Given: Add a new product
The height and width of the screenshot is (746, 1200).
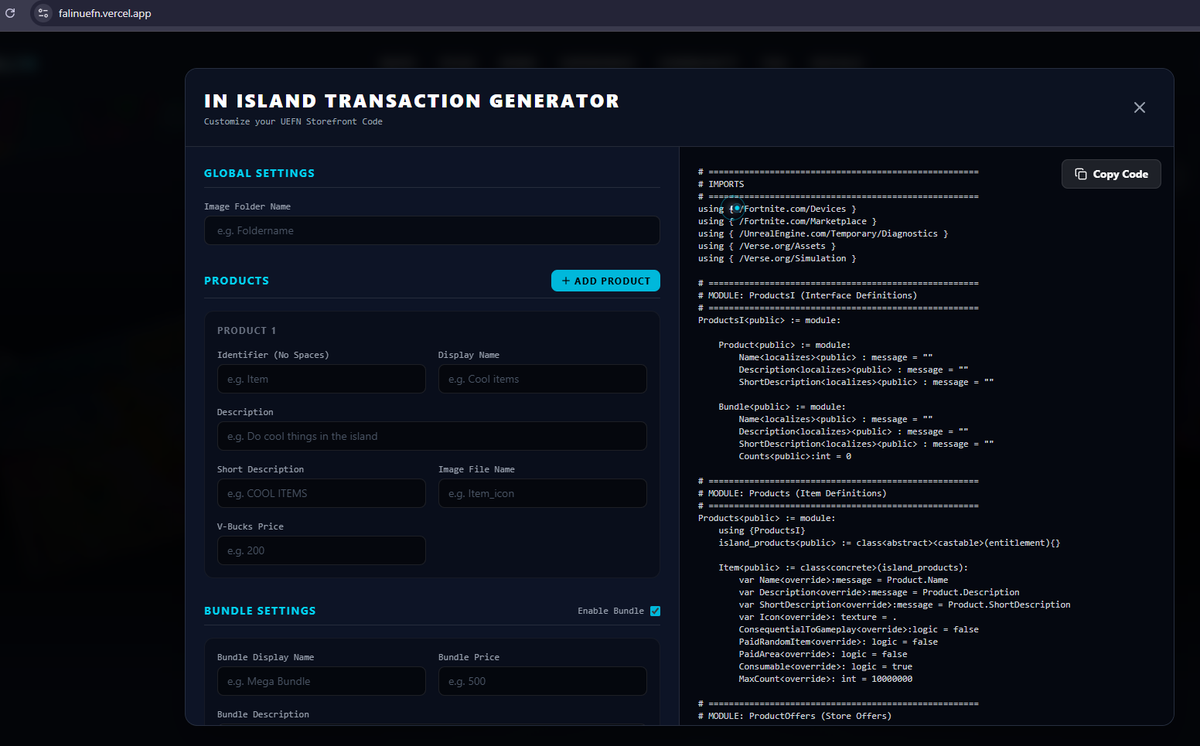Looking at the screenshot, I should click(606, 281).
